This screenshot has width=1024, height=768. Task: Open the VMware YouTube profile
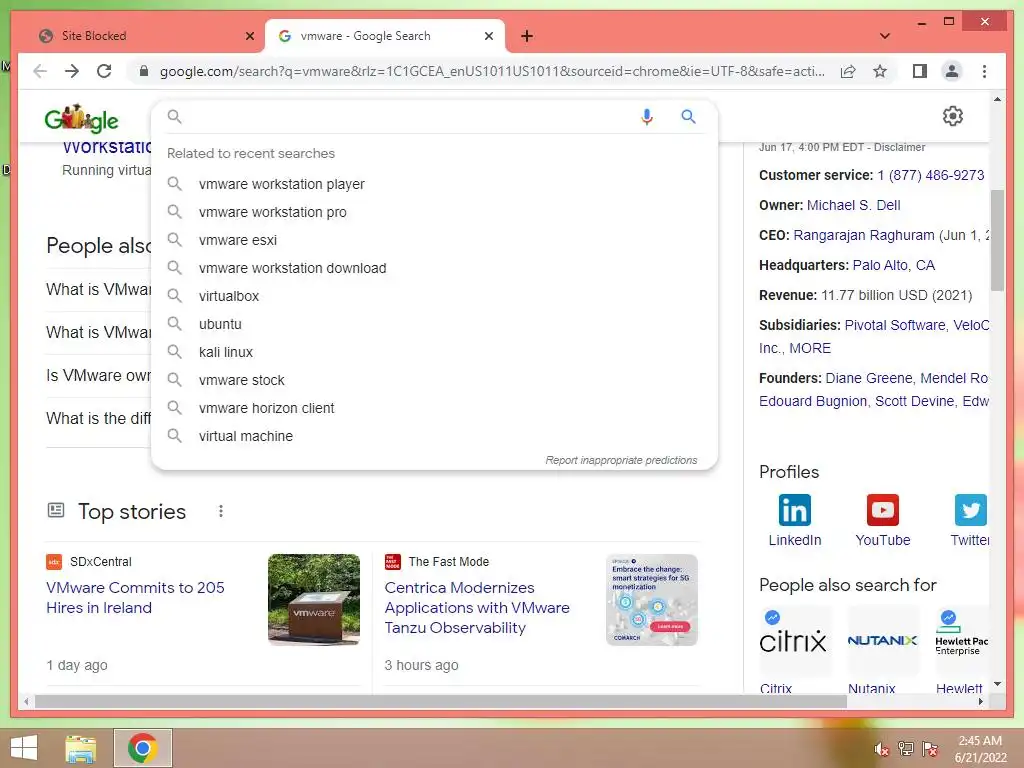pyautogui.click(x=882, y=520)
